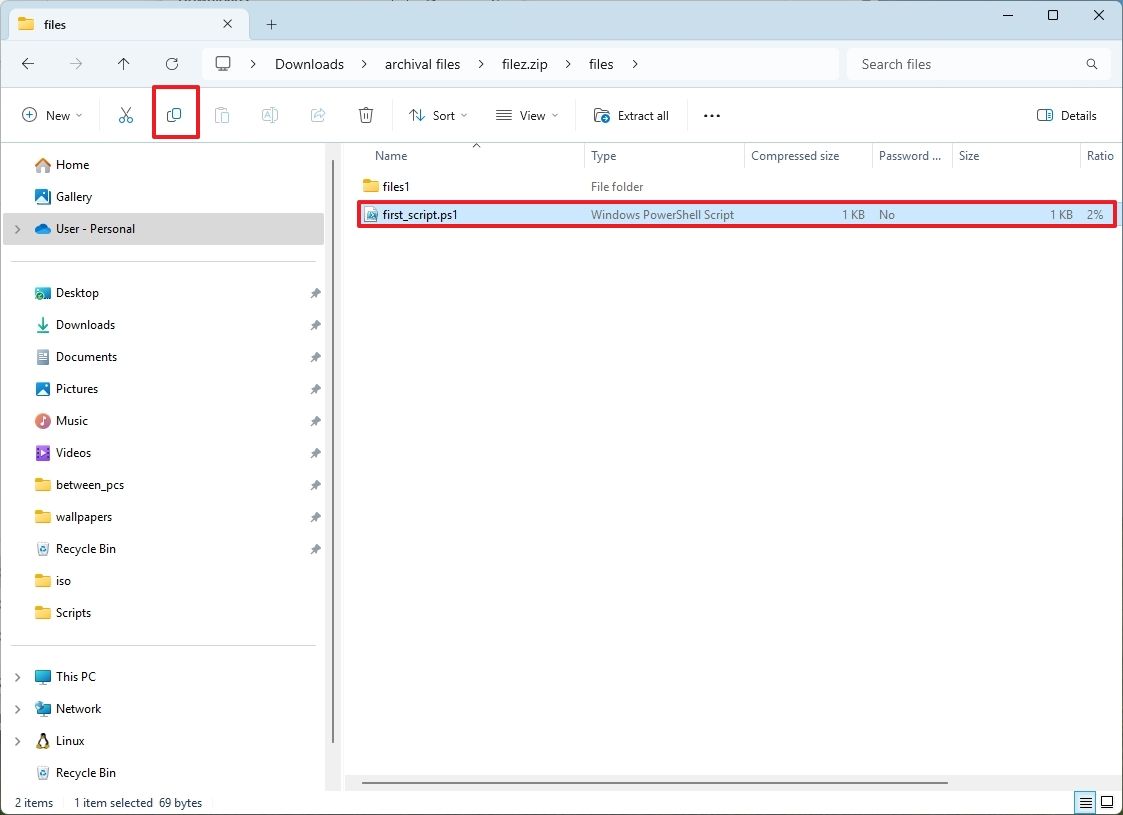
Task: Delete the selected file using the trash icon
Action: point(365,114)
